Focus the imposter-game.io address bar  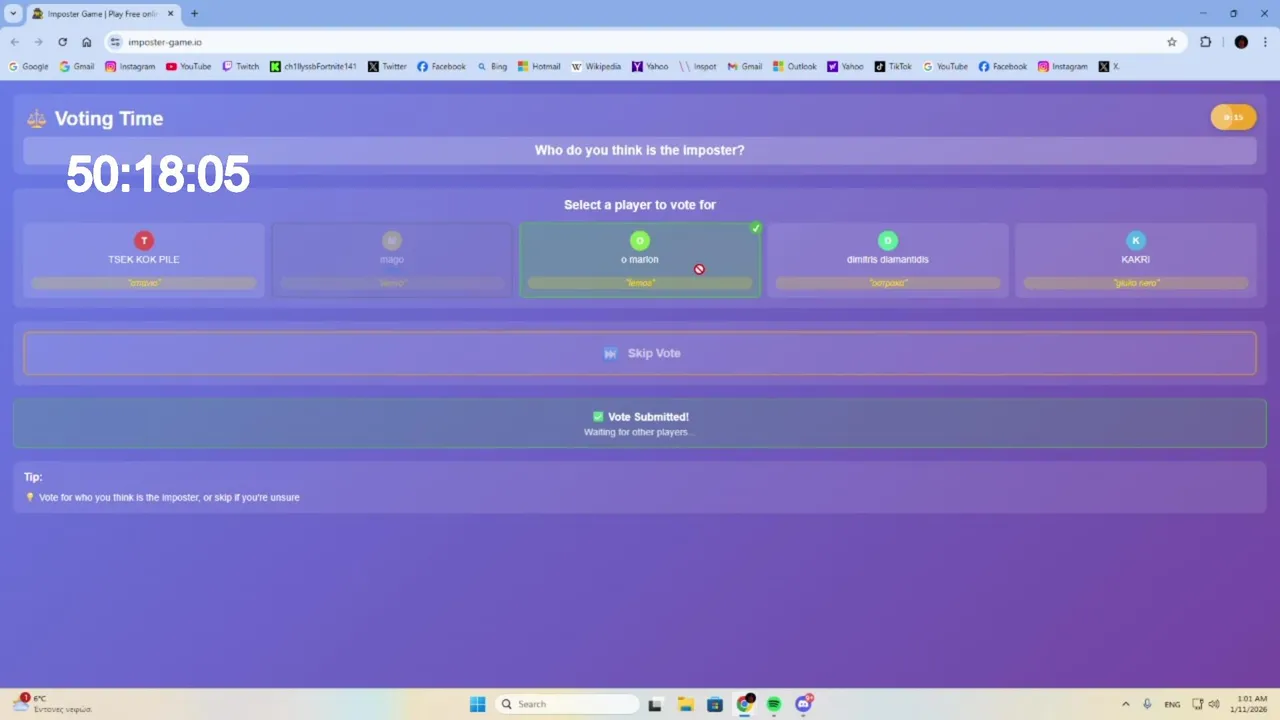coord(640,42)
